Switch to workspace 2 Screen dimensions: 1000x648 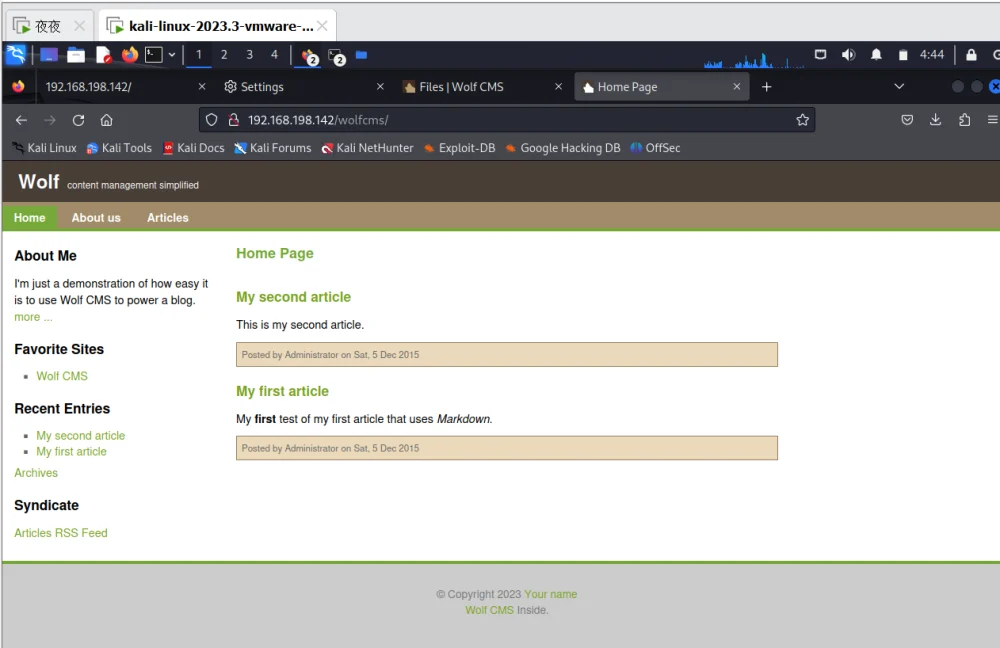point(224,55)
